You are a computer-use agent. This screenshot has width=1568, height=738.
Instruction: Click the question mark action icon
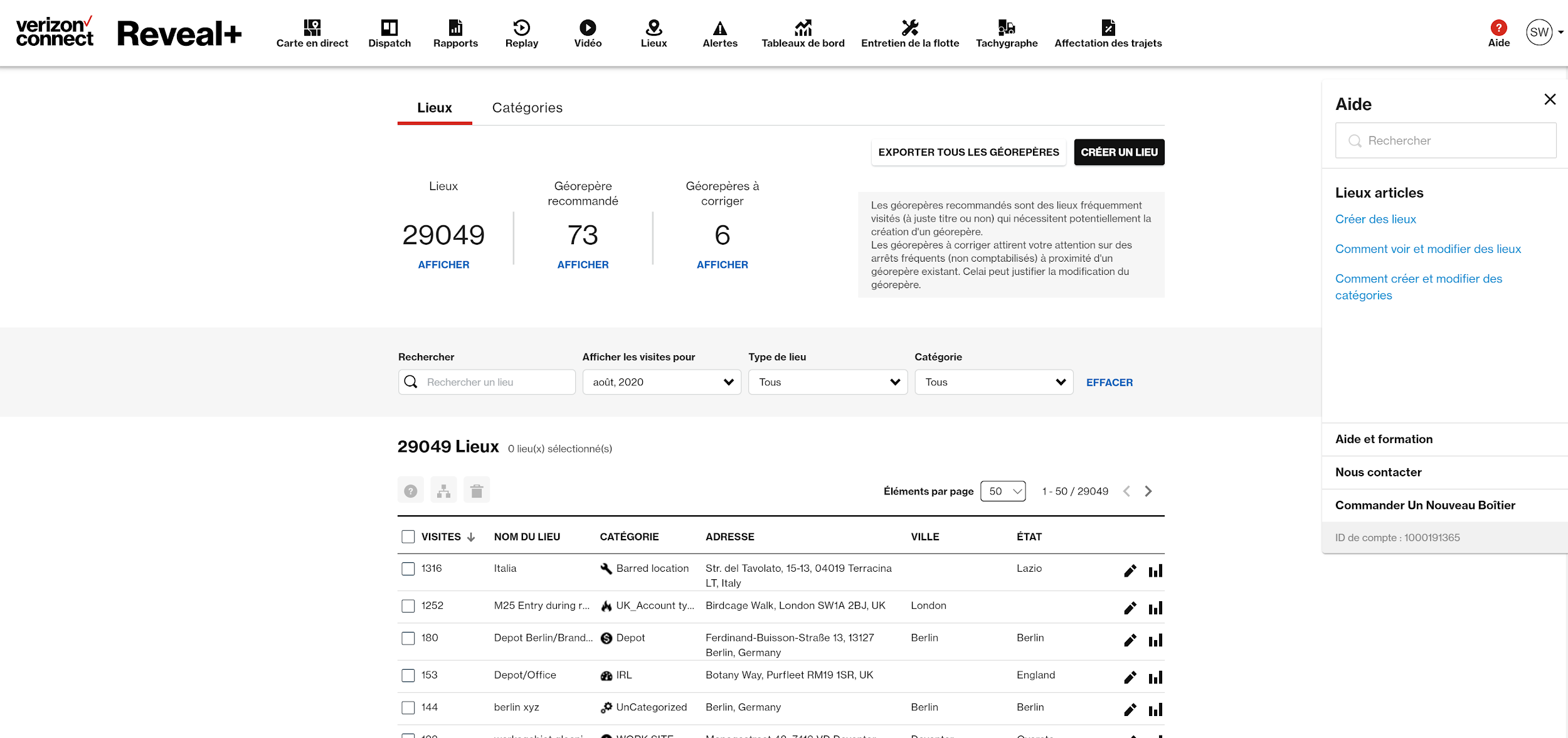coord(411,491)
